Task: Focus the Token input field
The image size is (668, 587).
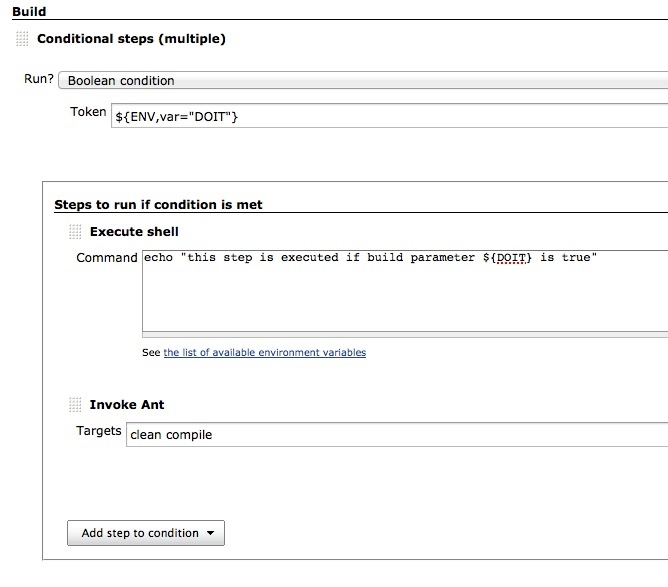Action: click(389, 116)
